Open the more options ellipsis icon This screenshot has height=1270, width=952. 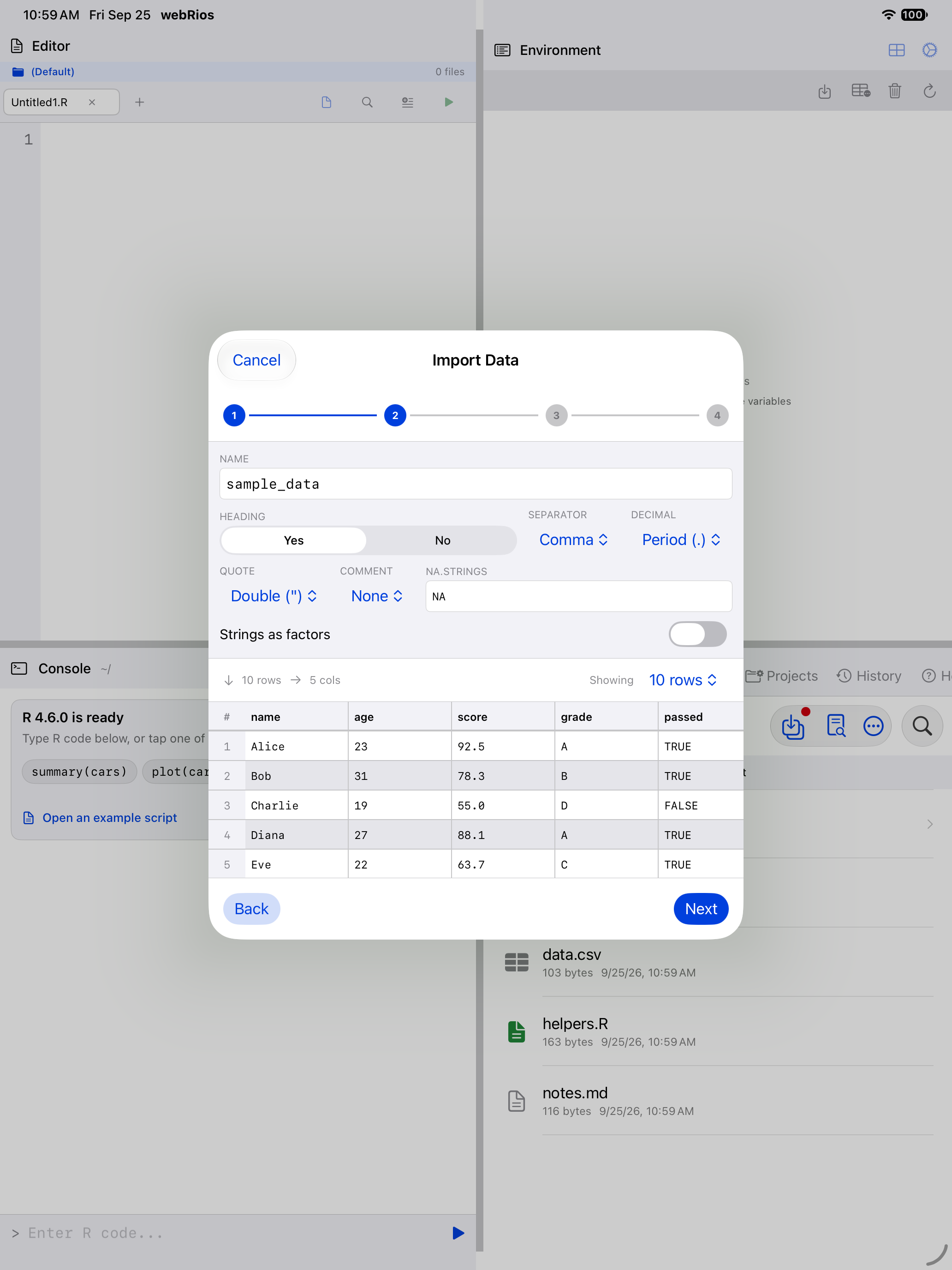pos(874,726)
